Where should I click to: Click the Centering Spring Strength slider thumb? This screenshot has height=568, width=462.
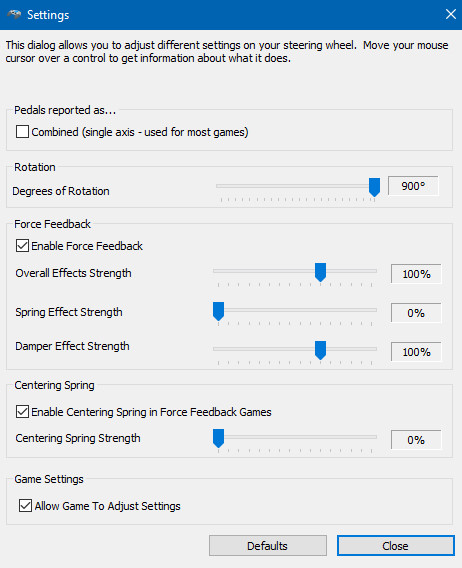click(218, 438)
